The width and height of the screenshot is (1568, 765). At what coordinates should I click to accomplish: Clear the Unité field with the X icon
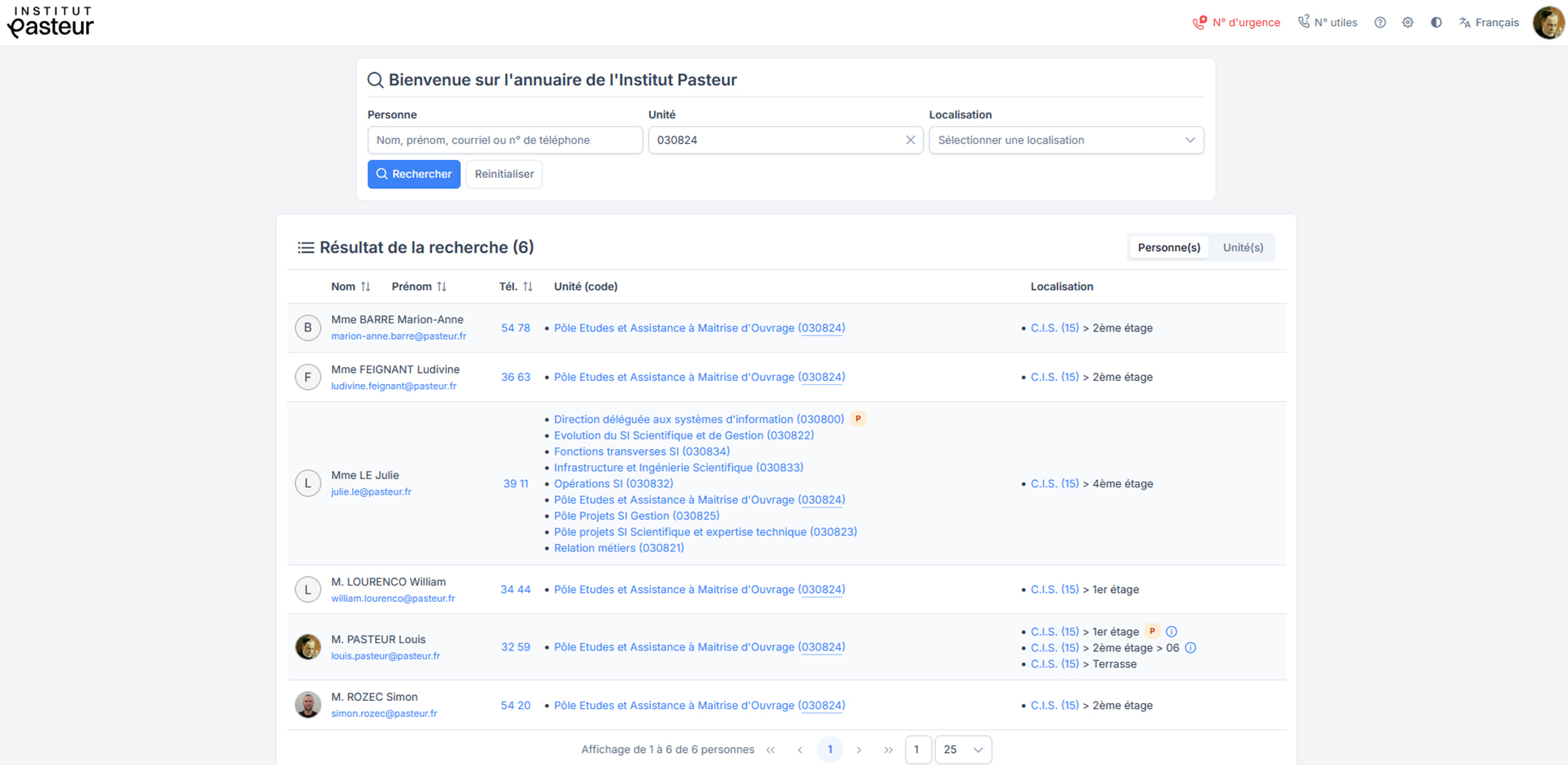pyautogui.click(x=910, y=140)
